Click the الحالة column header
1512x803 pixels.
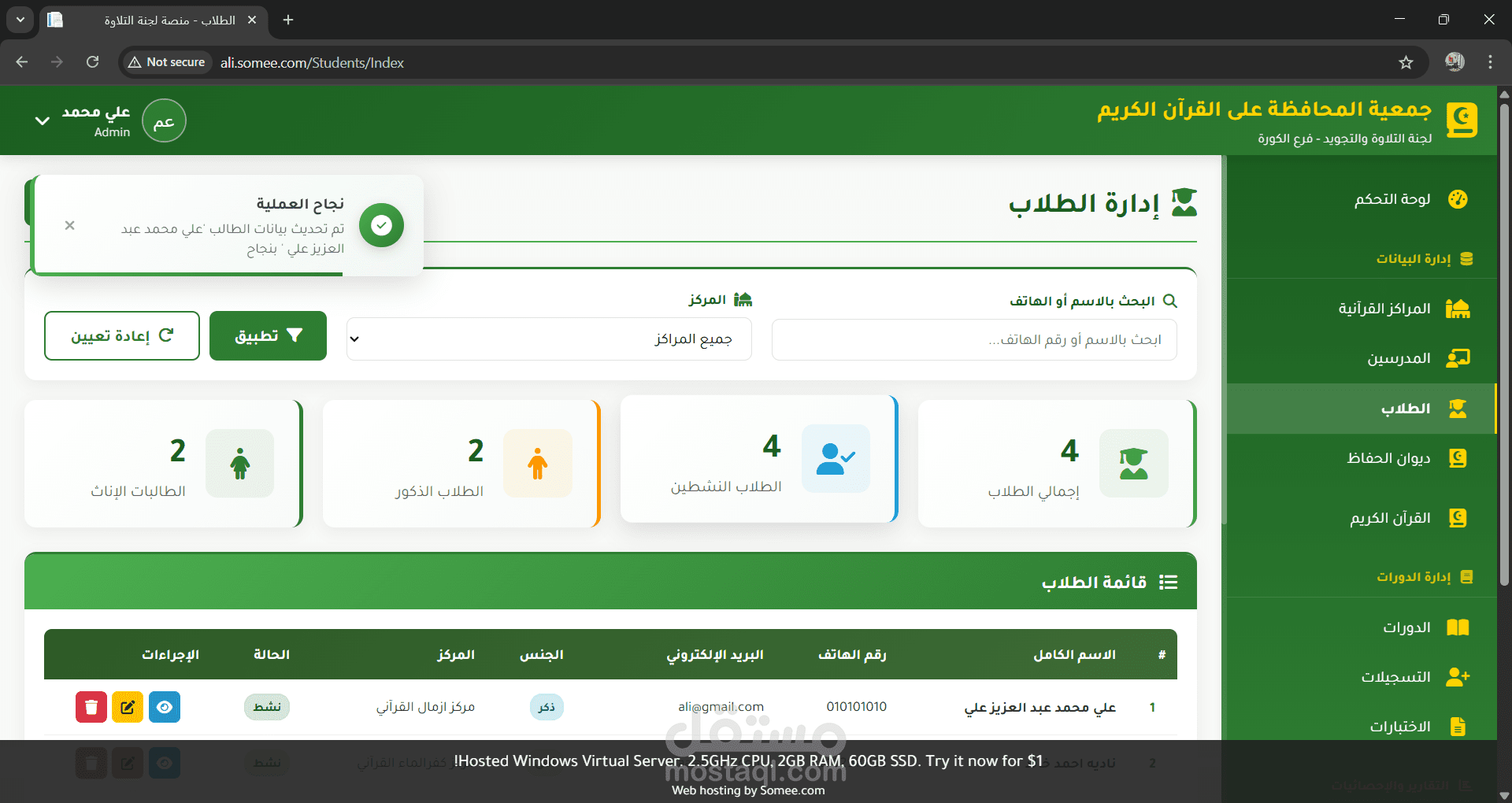[x=272, y=655]
